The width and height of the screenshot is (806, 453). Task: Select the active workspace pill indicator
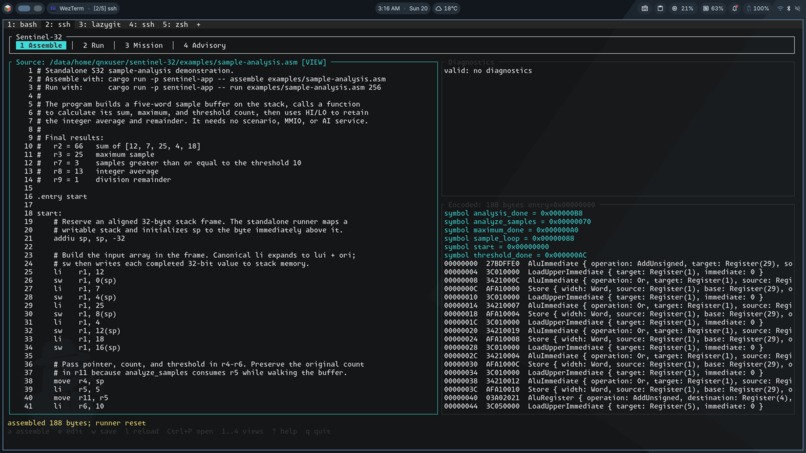point(24,8)
